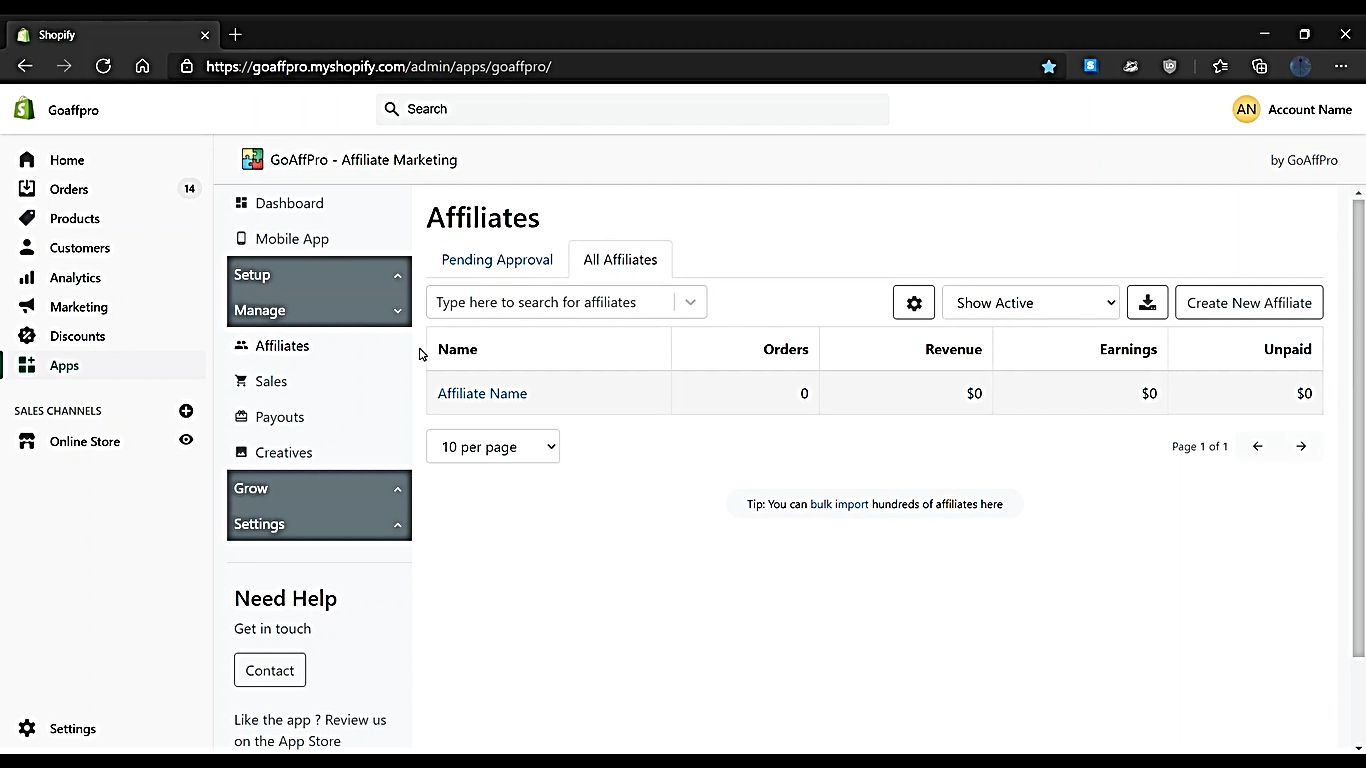The image size is (1366, 768).
Task: Click the page vertical scrollbar
Action: pos(1358,428)
